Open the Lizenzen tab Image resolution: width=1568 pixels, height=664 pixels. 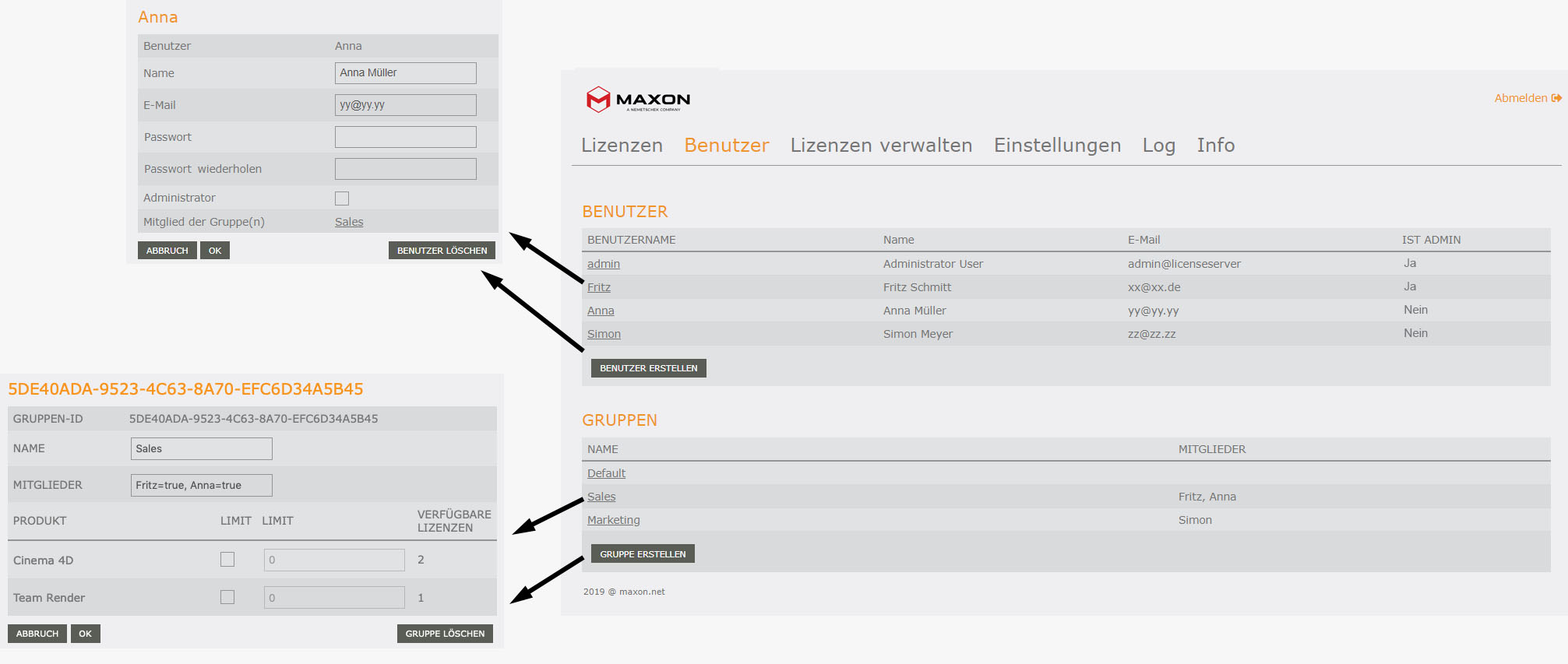622,146
